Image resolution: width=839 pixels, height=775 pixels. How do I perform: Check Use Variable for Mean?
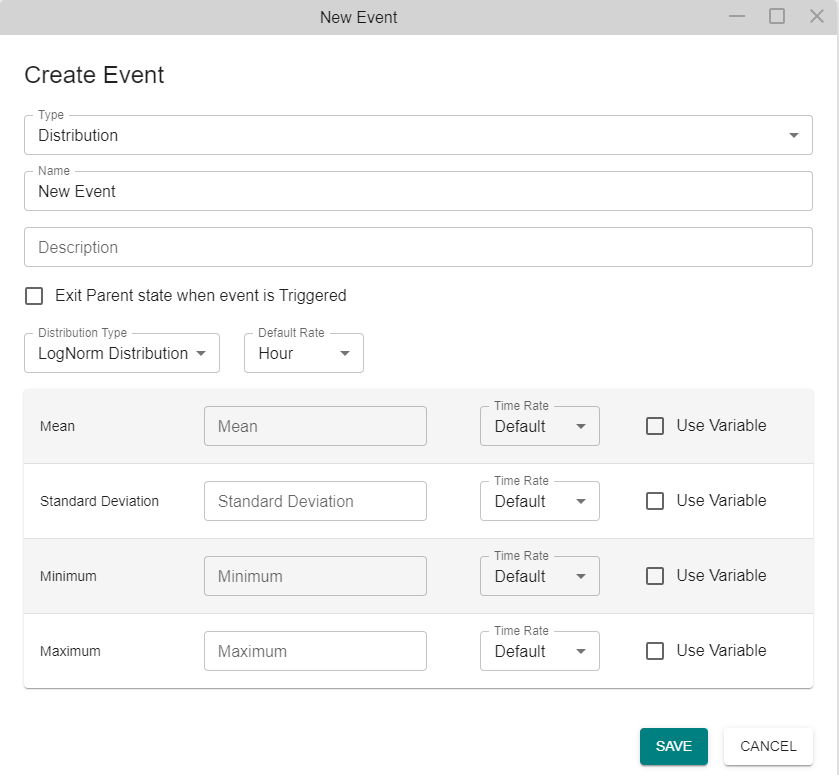click(655, 426)
